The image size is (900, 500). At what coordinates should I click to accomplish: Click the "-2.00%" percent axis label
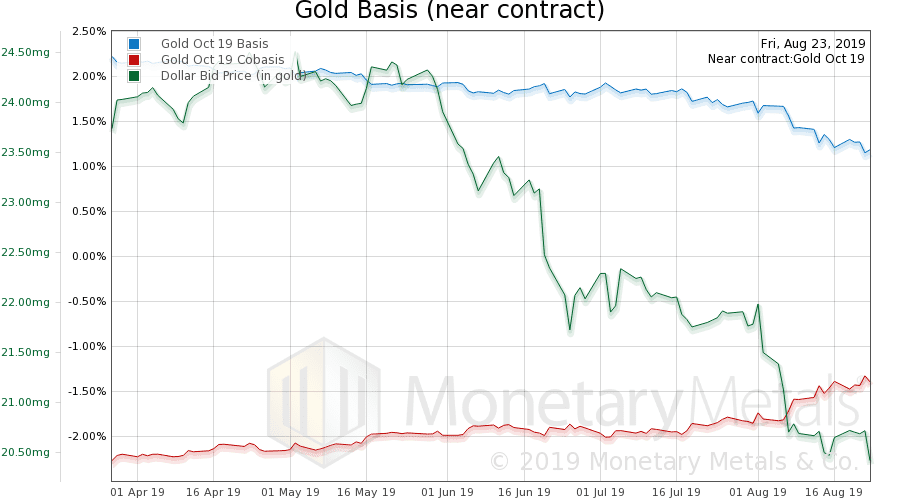88,437
